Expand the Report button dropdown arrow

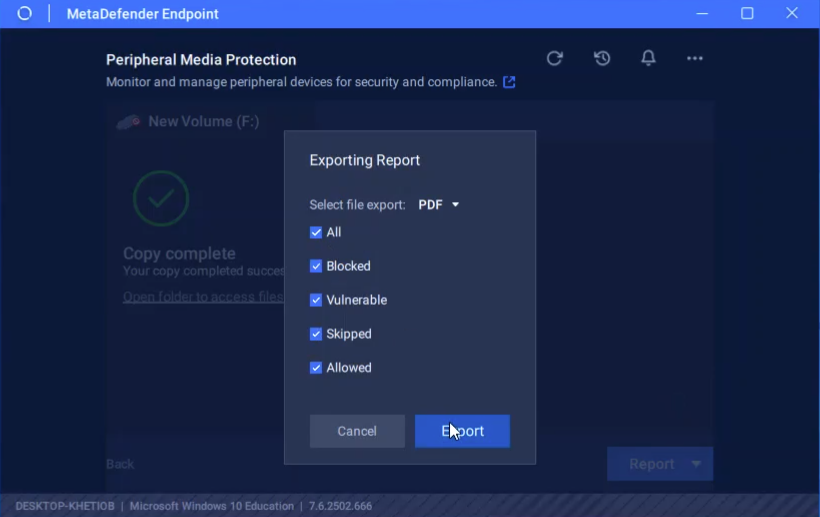[x=696, y=464]
